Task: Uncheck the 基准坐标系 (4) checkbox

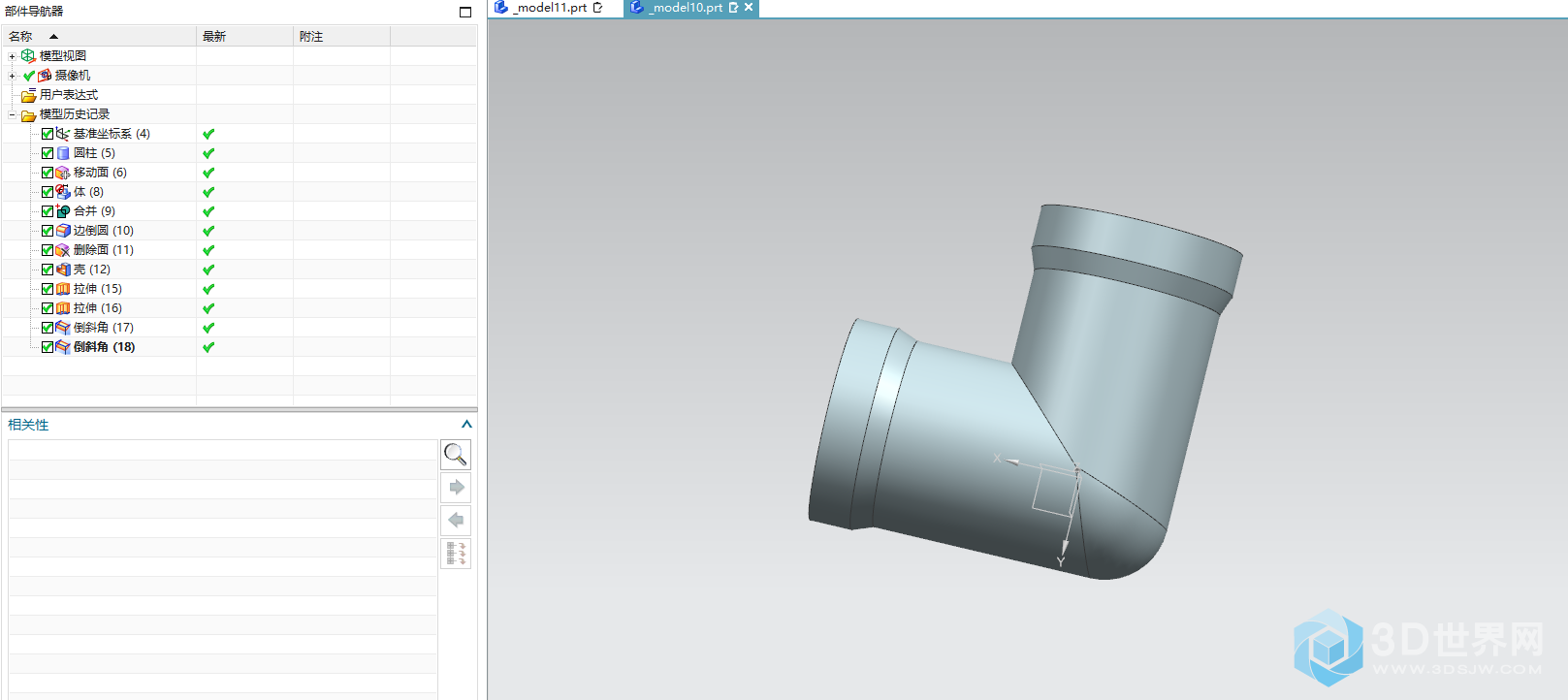Action: [48, 134]
